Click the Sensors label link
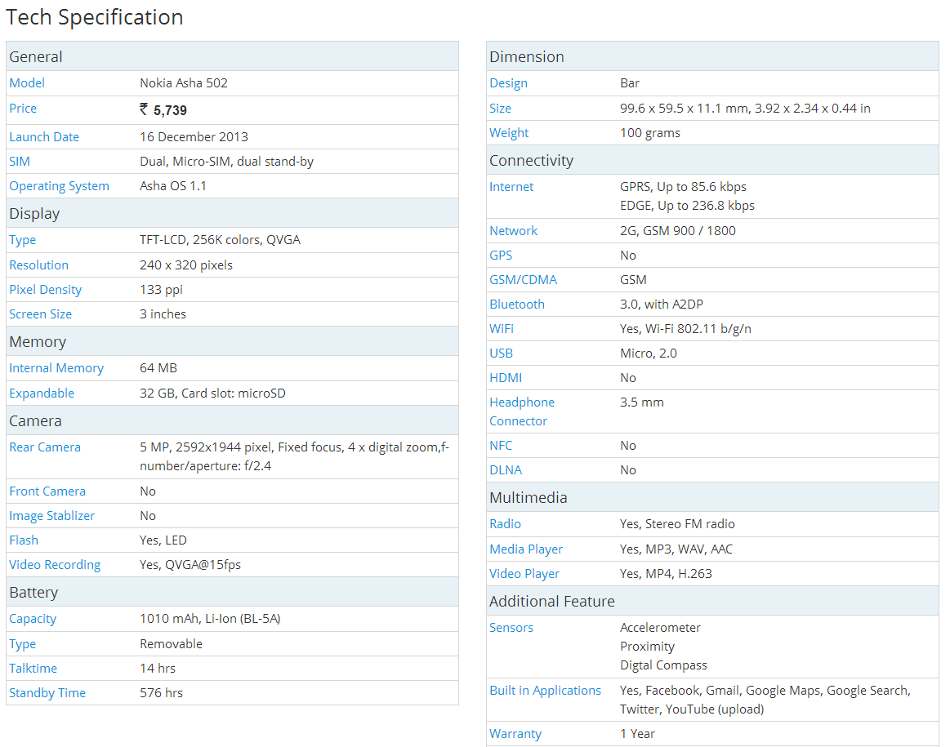Viewport: 950px width, 747px height. point(511,628)
